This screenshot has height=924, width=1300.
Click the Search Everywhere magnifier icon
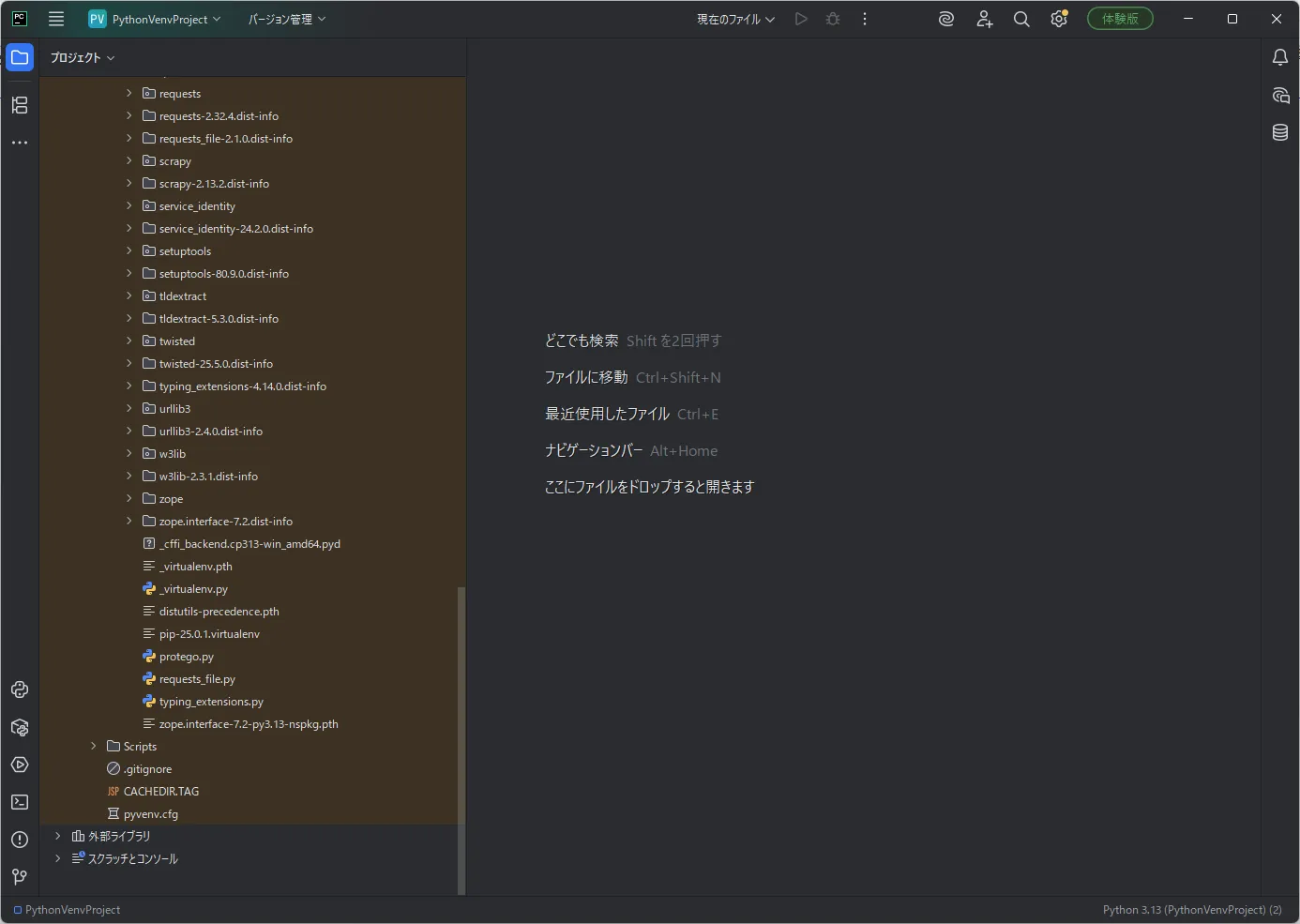[x=1021, y=19]
